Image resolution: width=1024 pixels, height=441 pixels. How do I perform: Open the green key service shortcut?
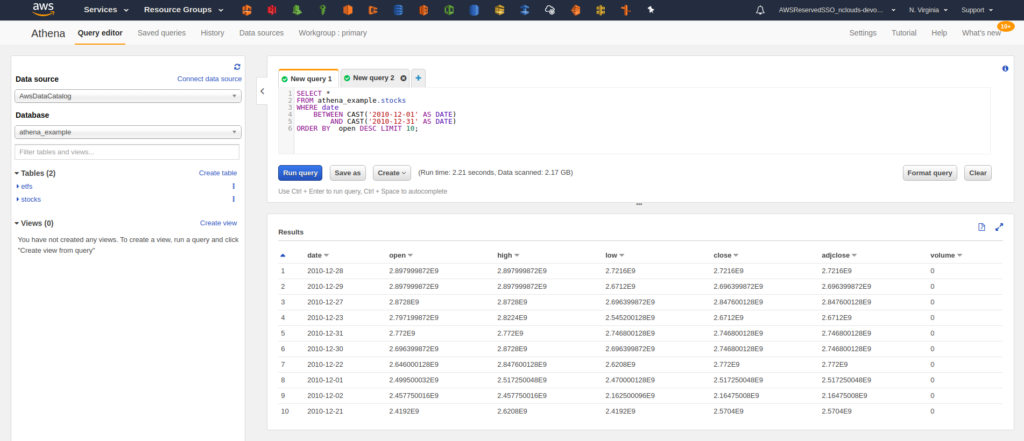(x=322, y=10)
